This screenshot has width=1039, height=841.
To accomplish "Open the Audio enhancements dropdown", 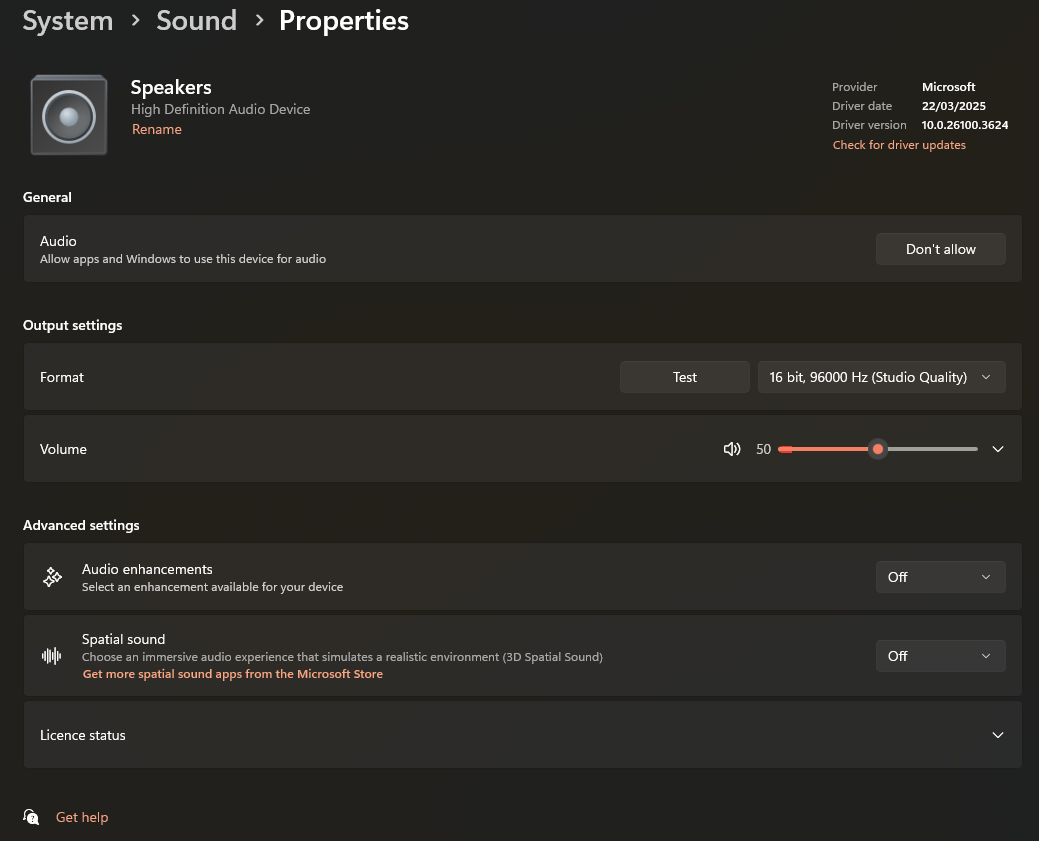I will pos(940,577).
